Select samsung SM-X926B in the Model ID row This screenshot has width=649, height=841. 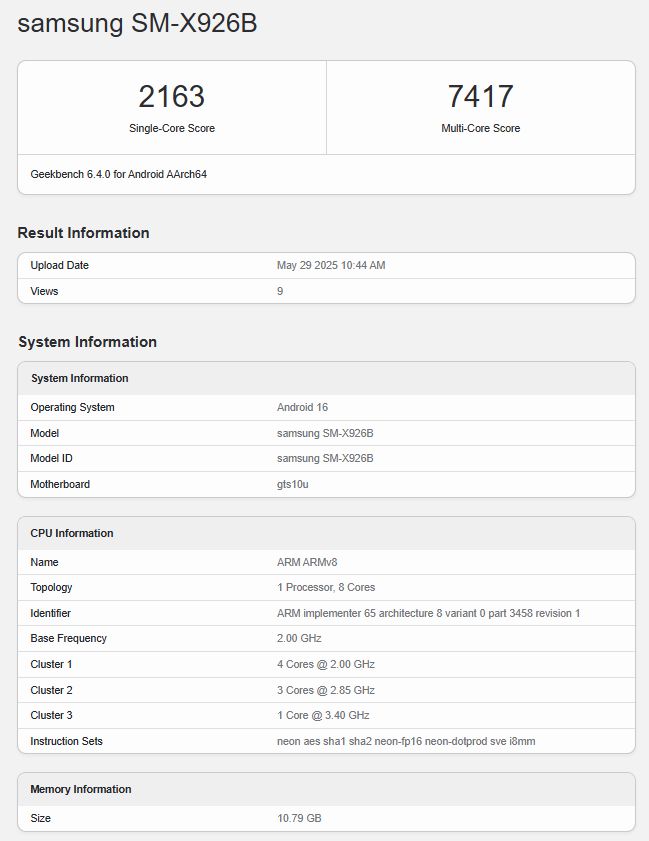[325, 459]
